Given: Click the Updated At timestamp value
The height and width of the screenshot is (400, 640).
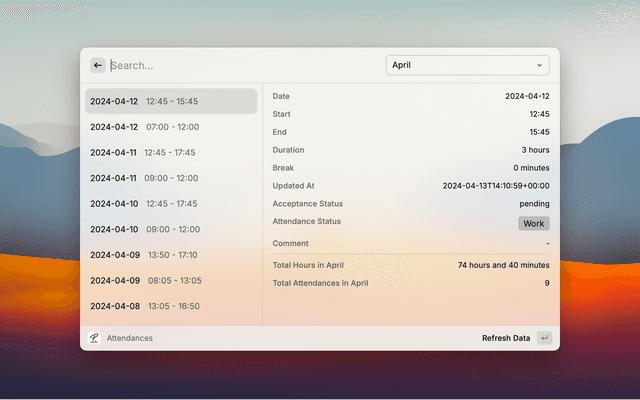Looking at the screenshot, I should pyautogui.click(x=495, y=185).
